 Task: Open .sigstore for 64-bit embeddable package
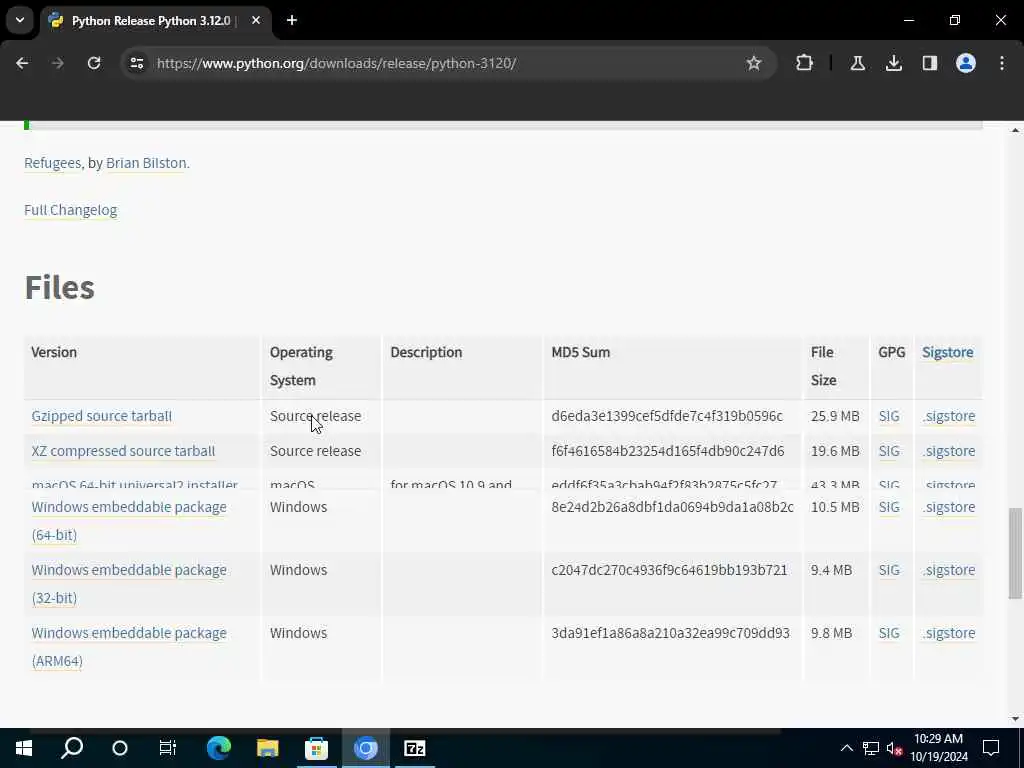point(949,507)
